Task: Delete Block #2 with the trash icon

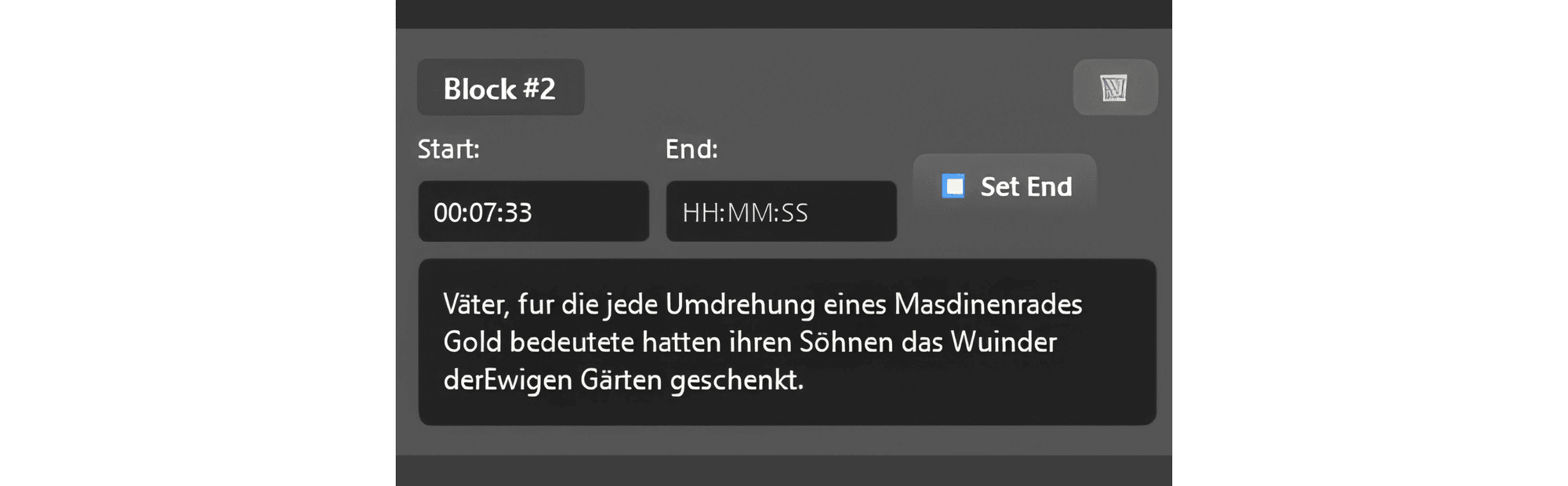Action: 1115,87
